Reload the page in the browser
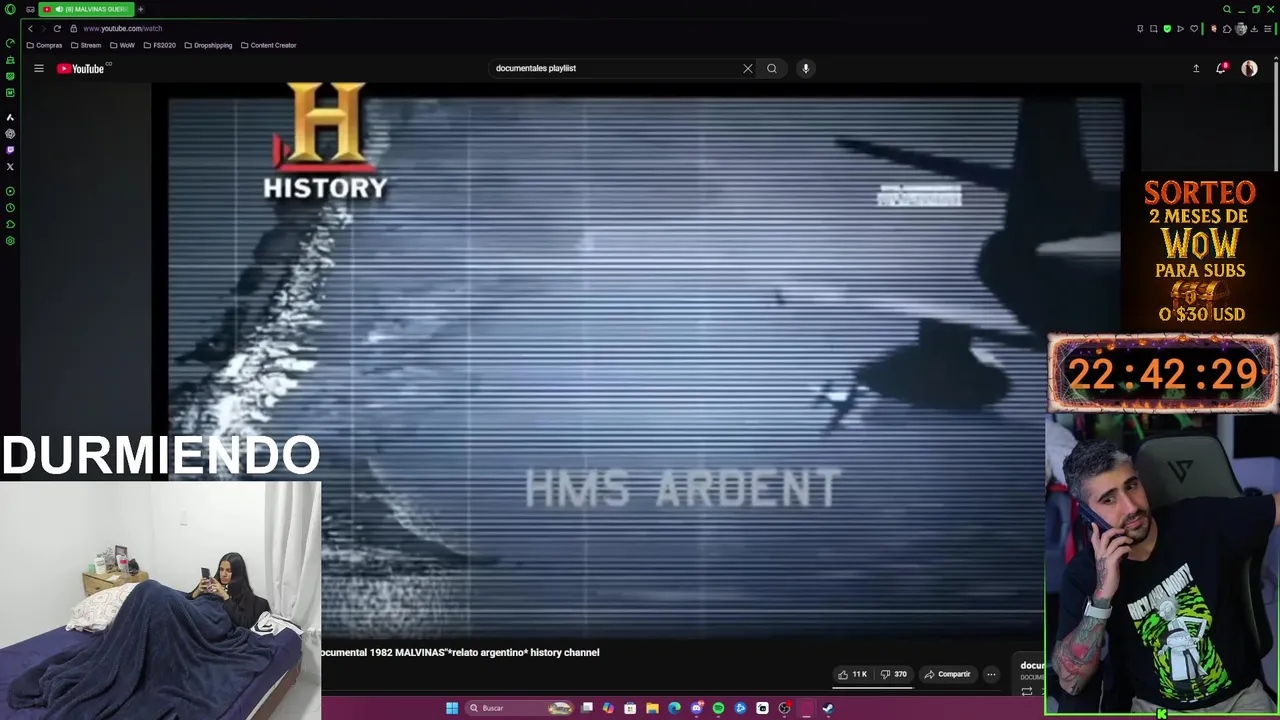The image size is (1280, 720). (x=57, y=28)
